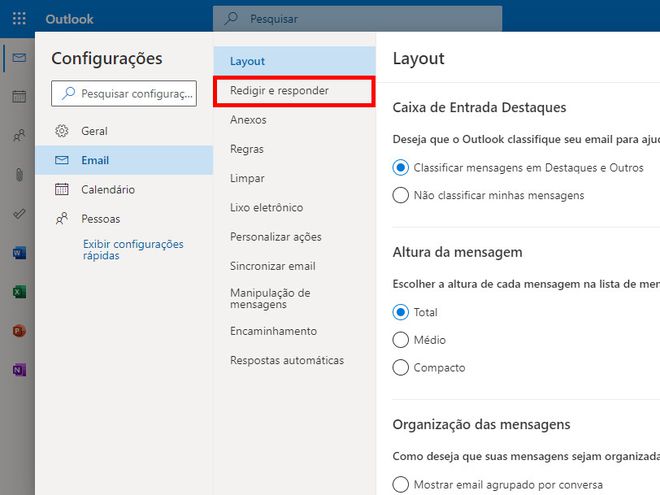Screen dimensions: 660x495
Task: Open Redigir e responder settings
Action: tap(294, 90)
